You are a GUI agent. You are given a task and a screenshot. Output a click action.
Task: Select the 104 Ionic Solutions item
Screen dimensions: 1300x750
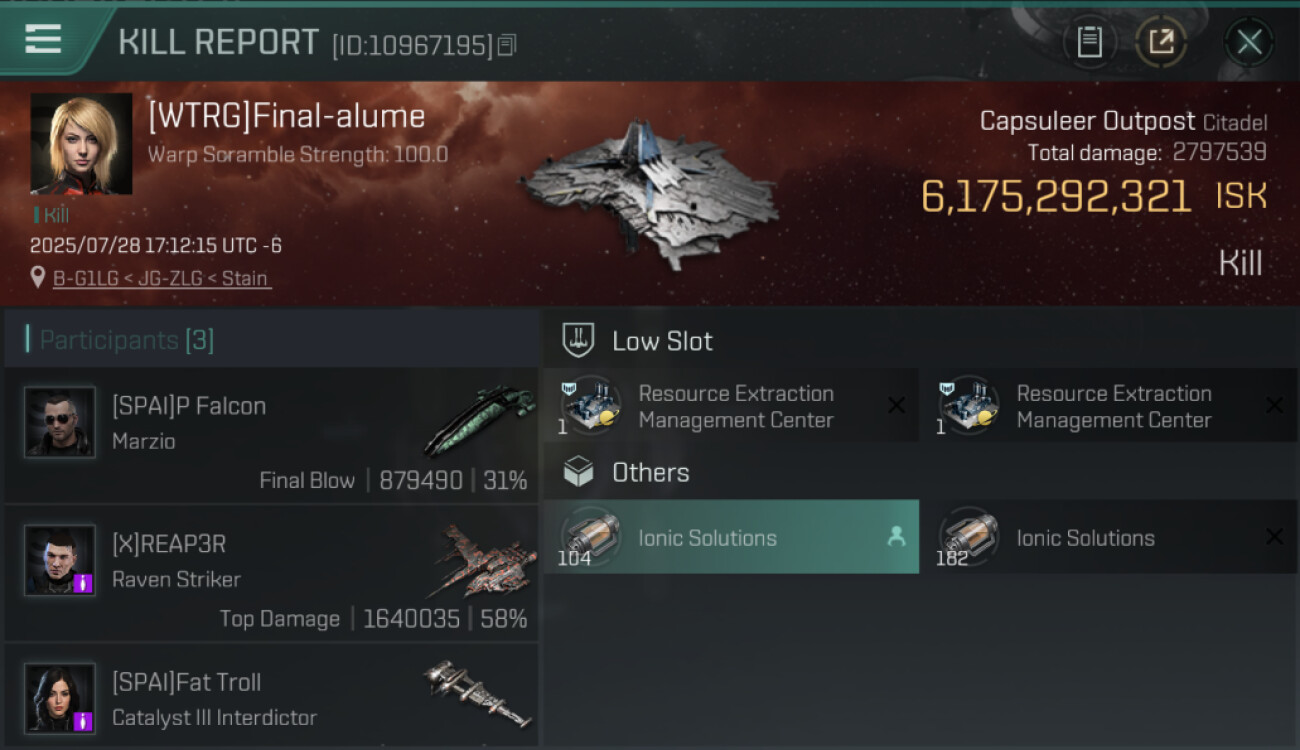(x=730, y=537)
